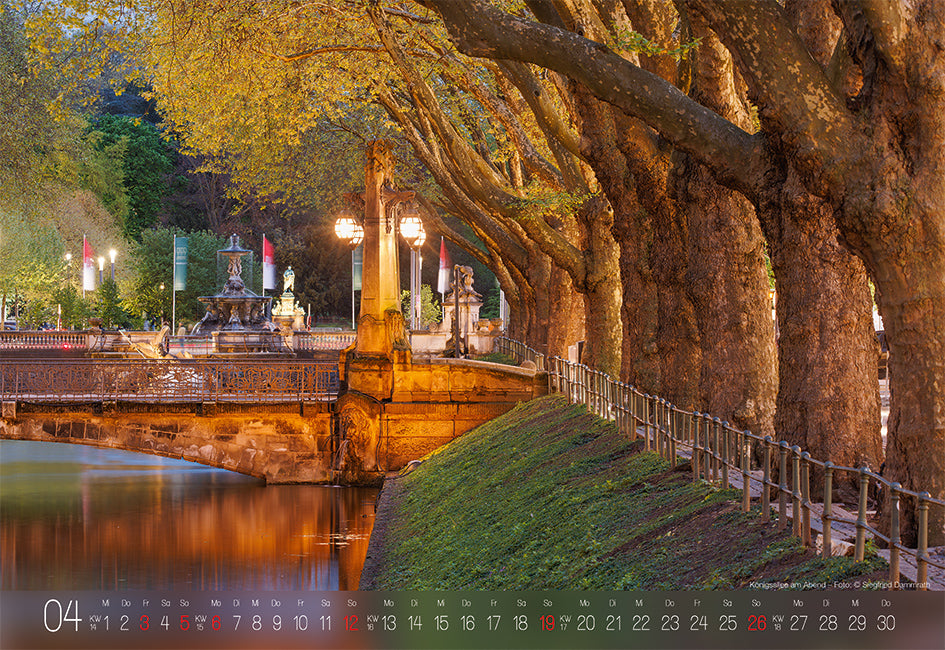Select red Monday date 6
Screen dimensions: 945x650
click(215, 622)
